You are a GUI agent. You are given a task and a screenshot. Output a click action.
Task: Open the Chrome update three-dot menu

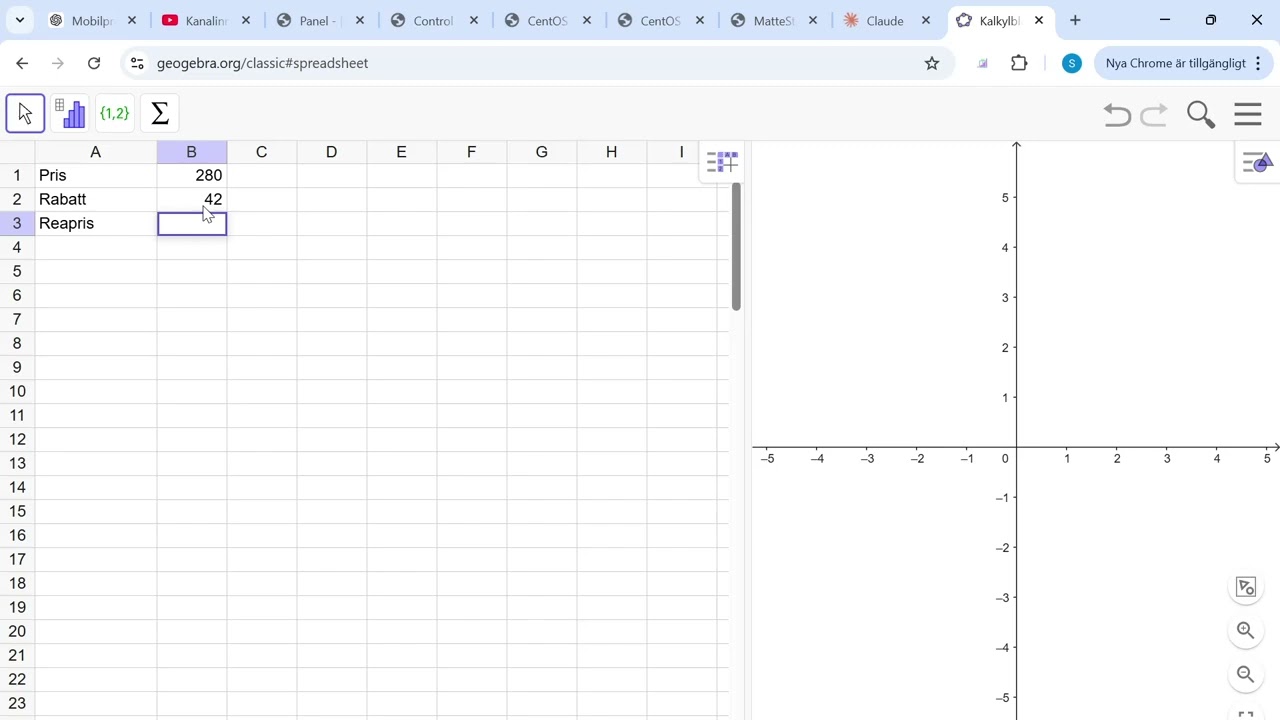[1258, 63]
